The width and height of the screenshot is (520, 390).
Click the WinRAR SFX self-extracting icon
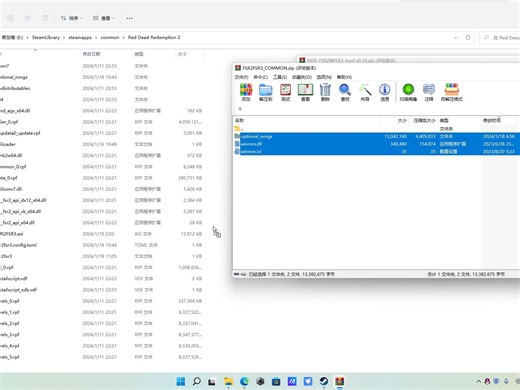[452, 92]
